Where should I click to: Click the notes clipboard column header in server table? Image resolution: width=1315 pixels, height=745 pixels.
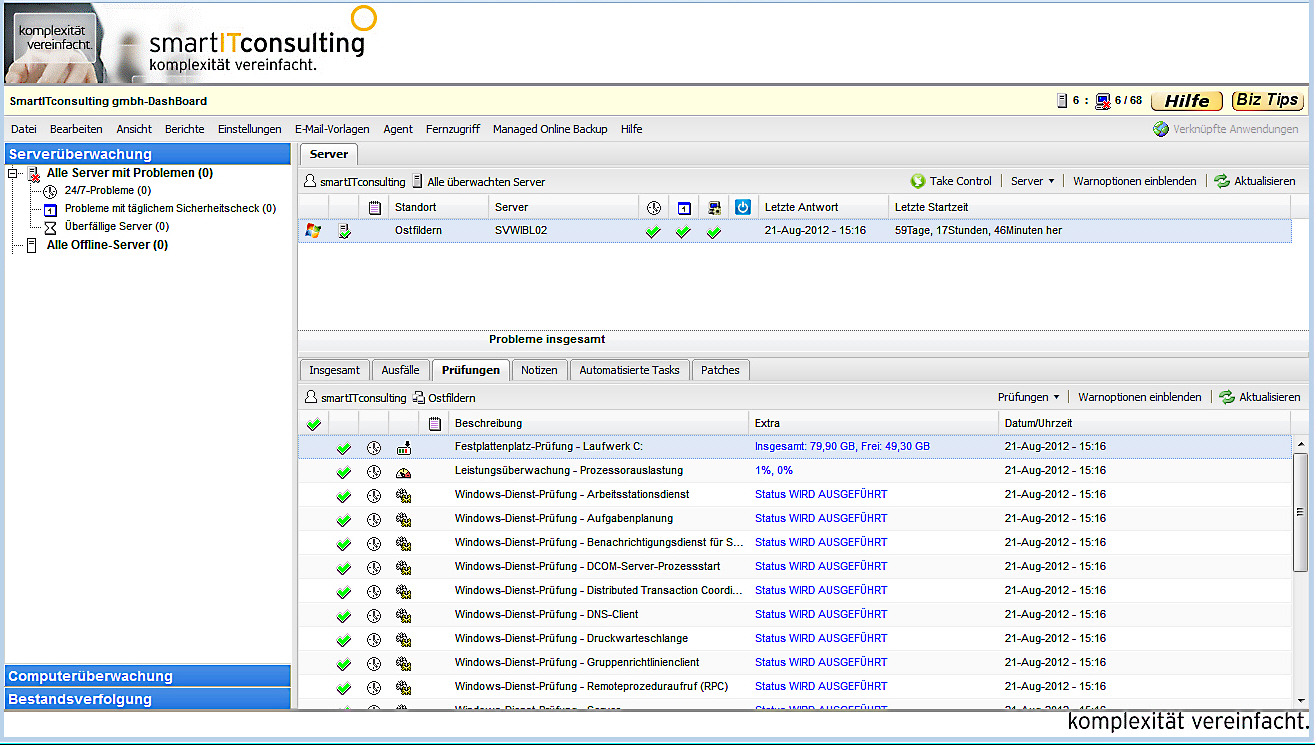pyautogui.click(x=375, y=207)
